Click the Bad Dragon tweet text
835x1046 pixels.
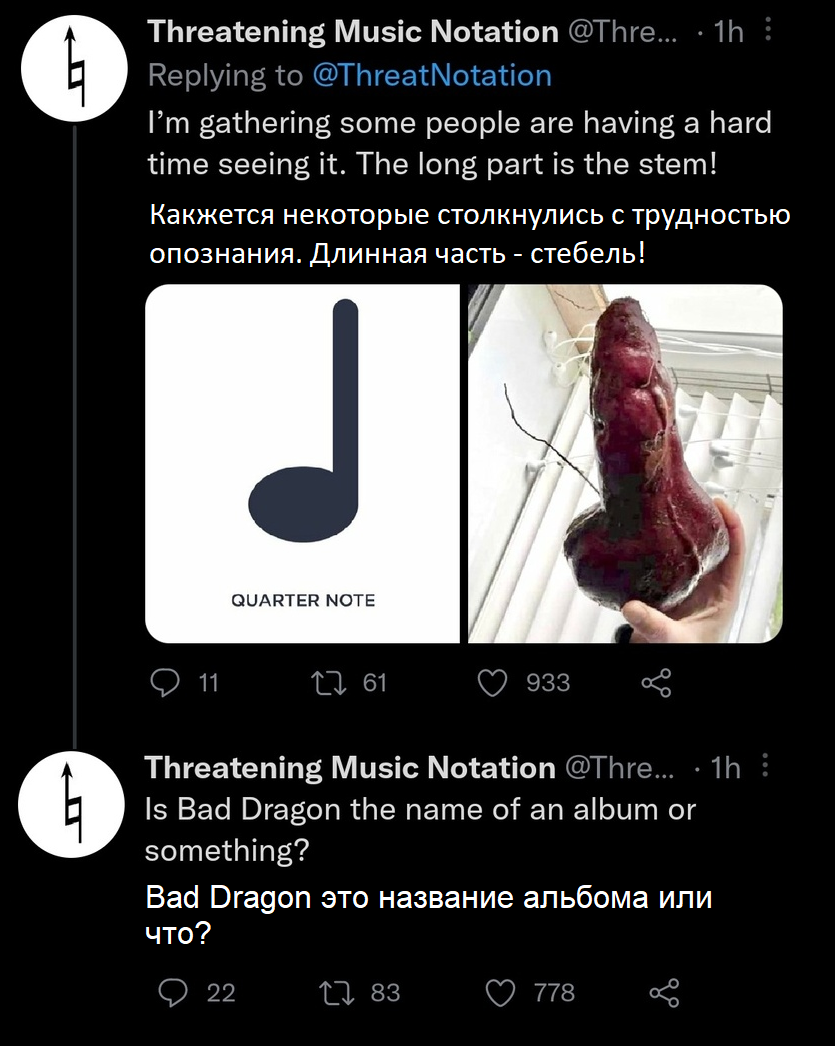click(420, 829)
